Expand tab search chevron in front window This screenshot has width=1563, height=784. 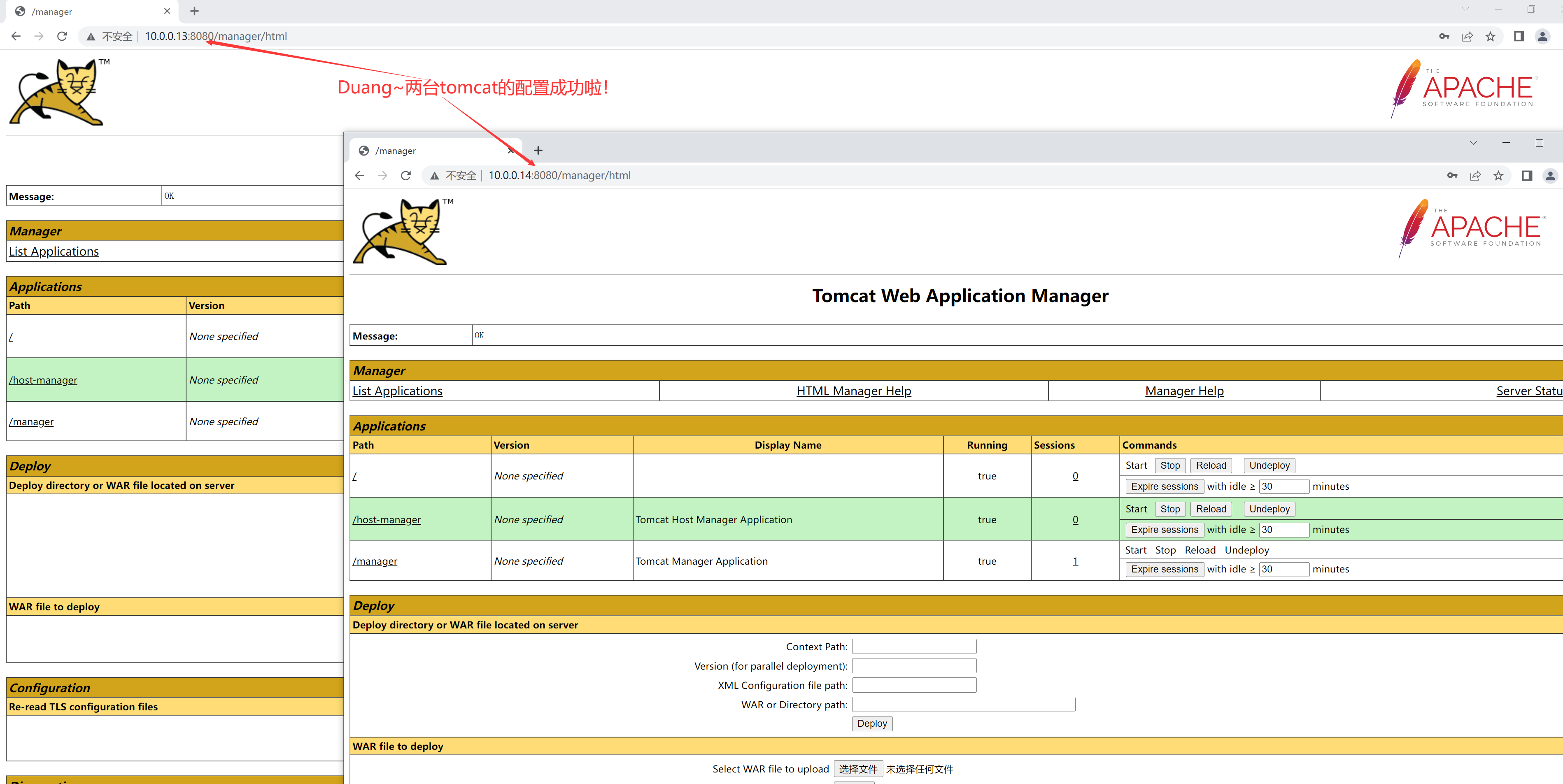1473,143
